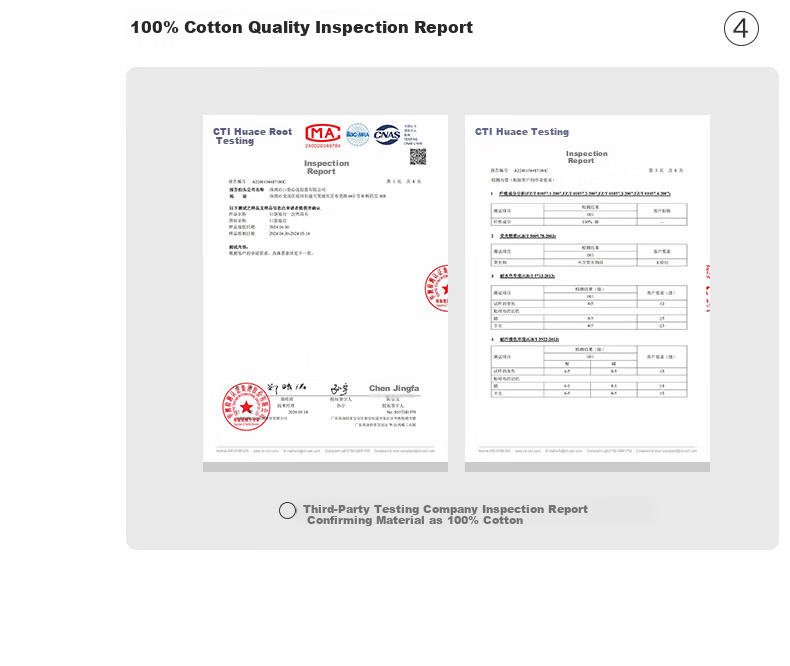The width and height of the screenshot is (790, 666).
Task: Click 'Inspection Report' on the second page
Action: (x=586, y=157)
